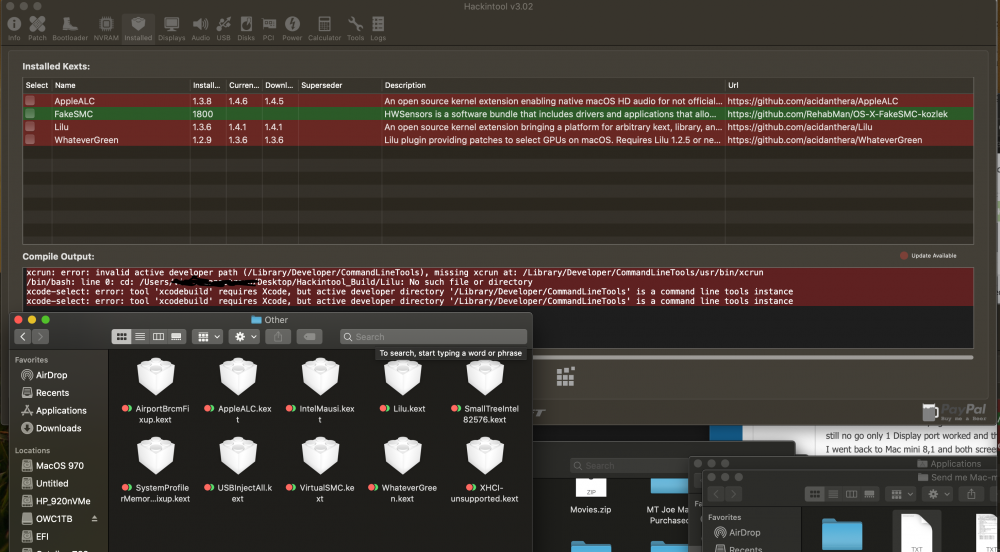Open the Logs section icon
This screenshot has height=552, width=1000.
[x=378, y=29]
